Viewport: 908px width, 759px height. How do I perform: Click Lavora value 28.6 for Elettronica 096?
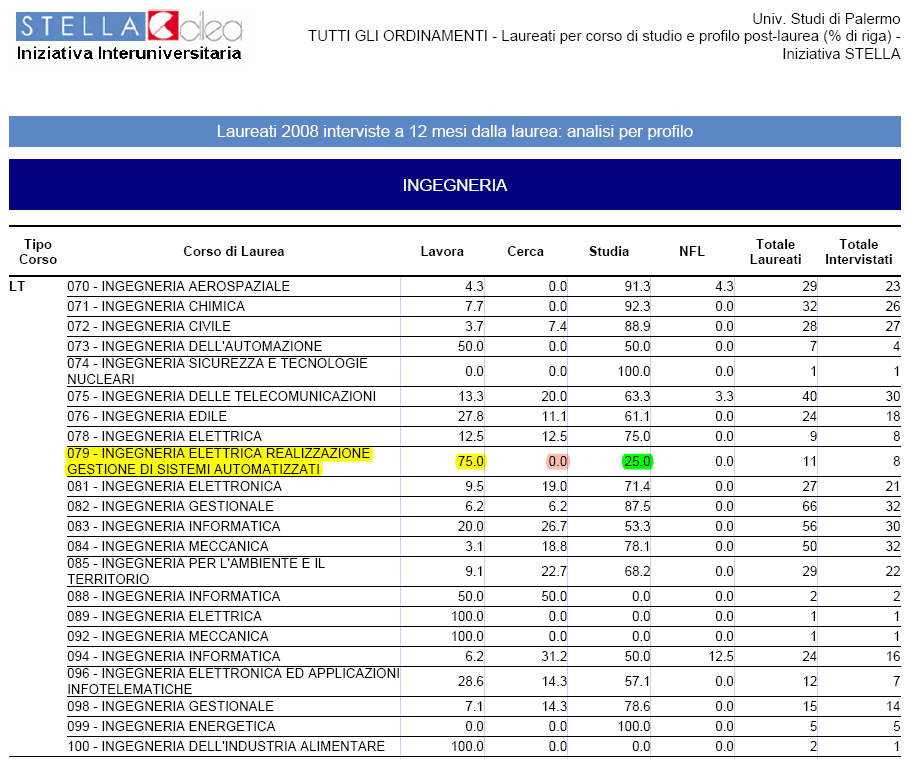click(470, 681)
